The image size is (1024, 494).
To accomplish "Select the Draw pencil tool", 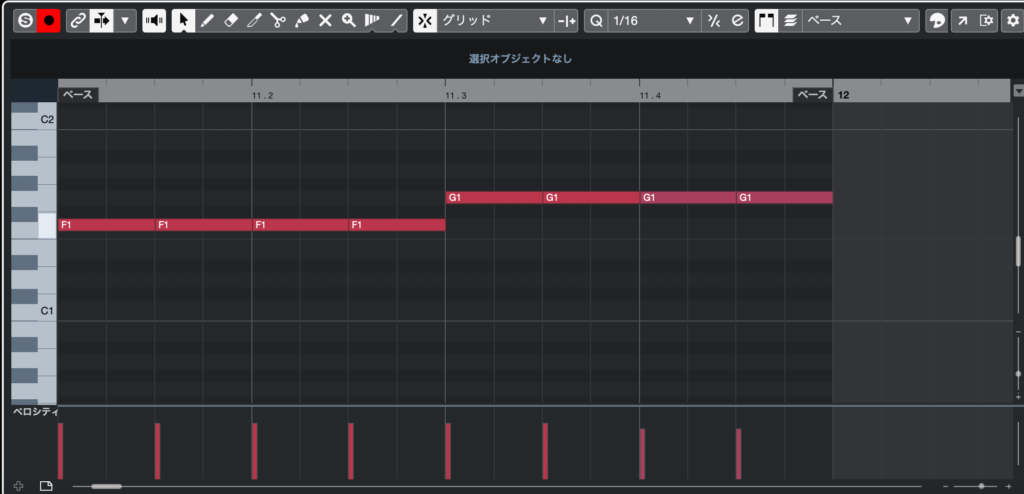I will tap(206, 20).
